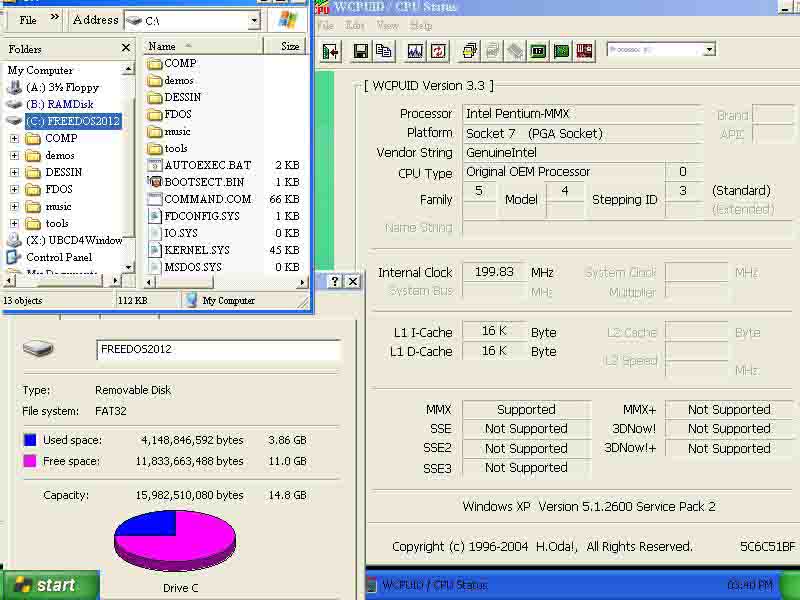
Task: Open the Edit menu in WCPUID
Action: click(355, 25)
